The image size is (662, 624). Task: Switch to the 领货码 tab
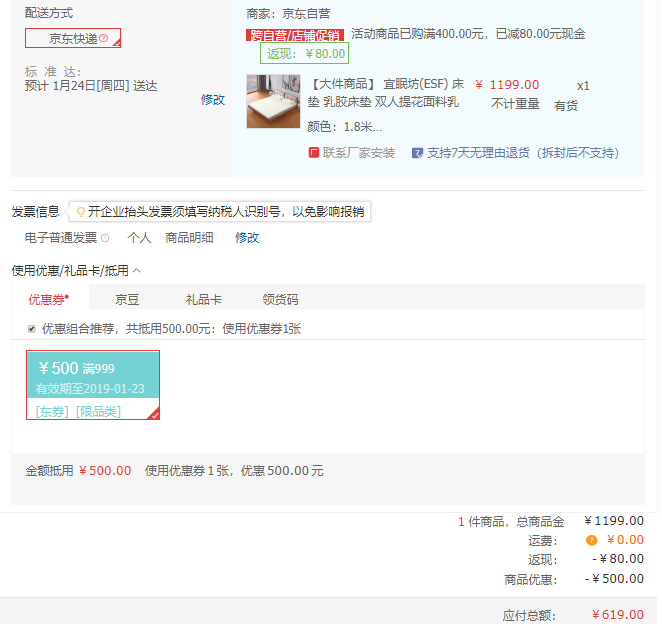pyautogui.click(x=280, y=299)
